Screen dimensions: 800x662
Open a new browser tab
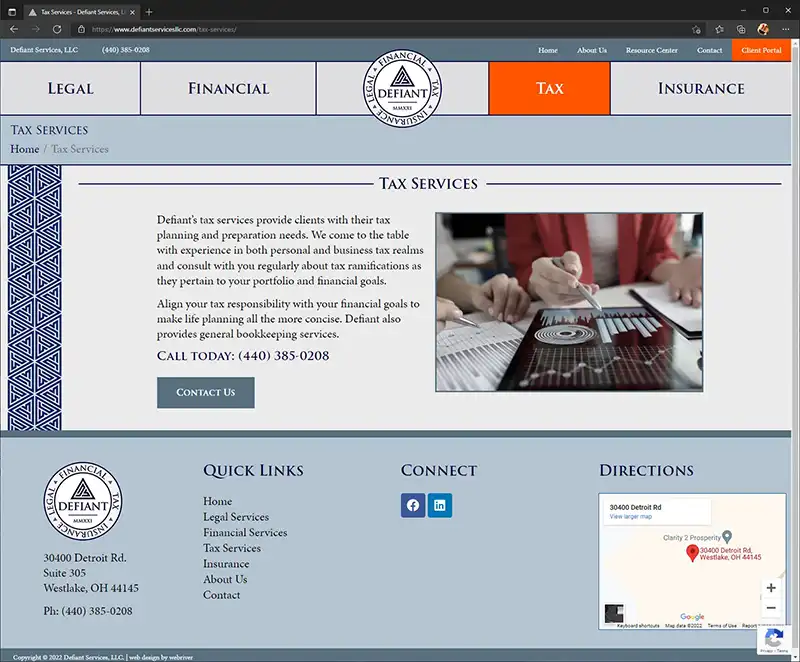pyautogui.click(x=149, y=12)
